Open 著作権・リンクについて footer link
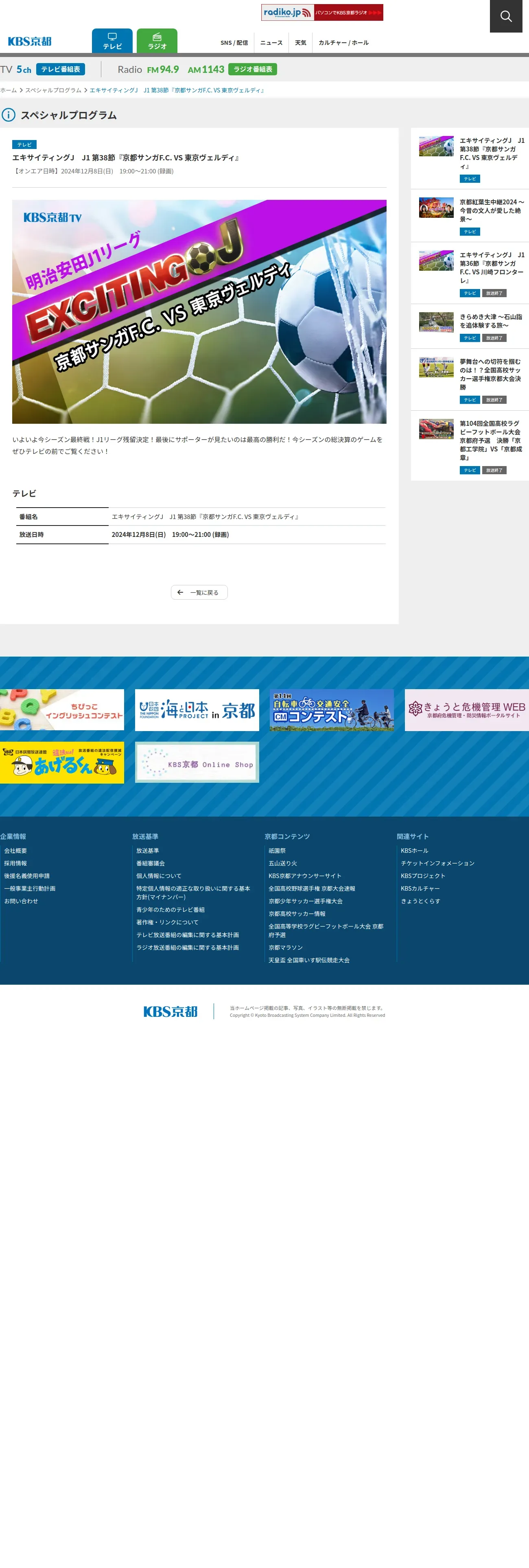The height and width of the screenshot is (1568, 529). click(x=167, y=922)
